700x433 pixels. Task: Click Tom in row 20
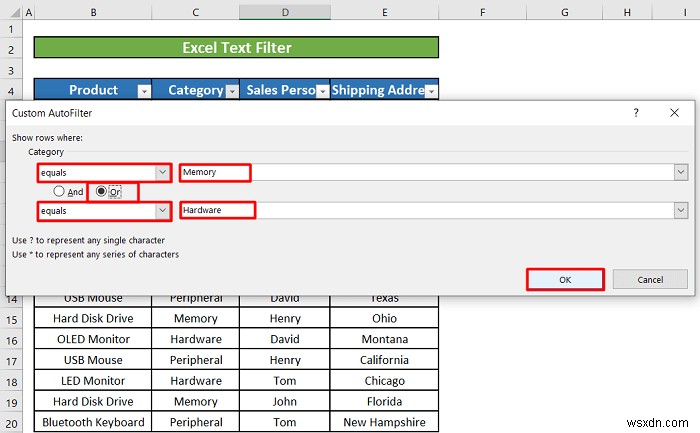[x=285, y=422]
